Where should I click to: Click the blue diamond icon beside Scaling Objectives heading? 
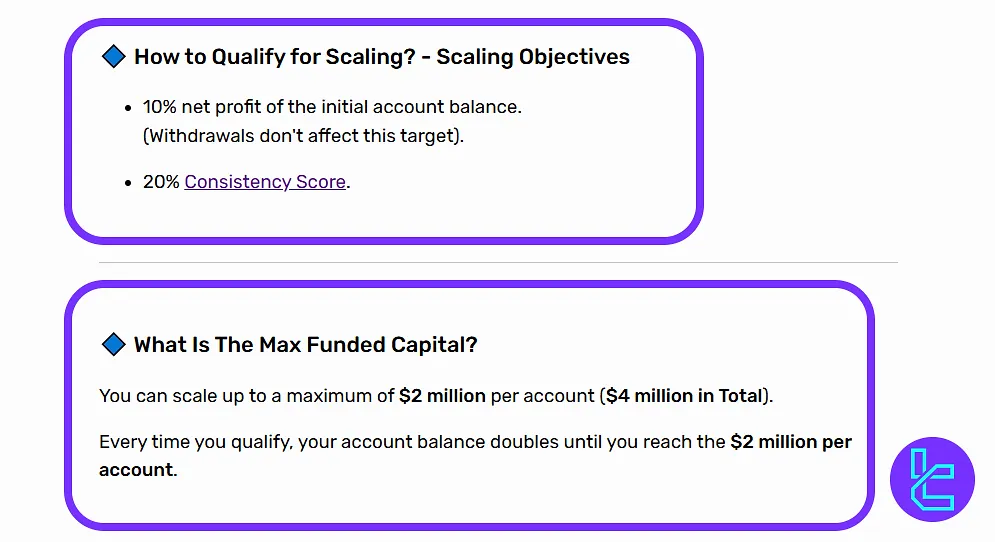(x=113, y=56)
